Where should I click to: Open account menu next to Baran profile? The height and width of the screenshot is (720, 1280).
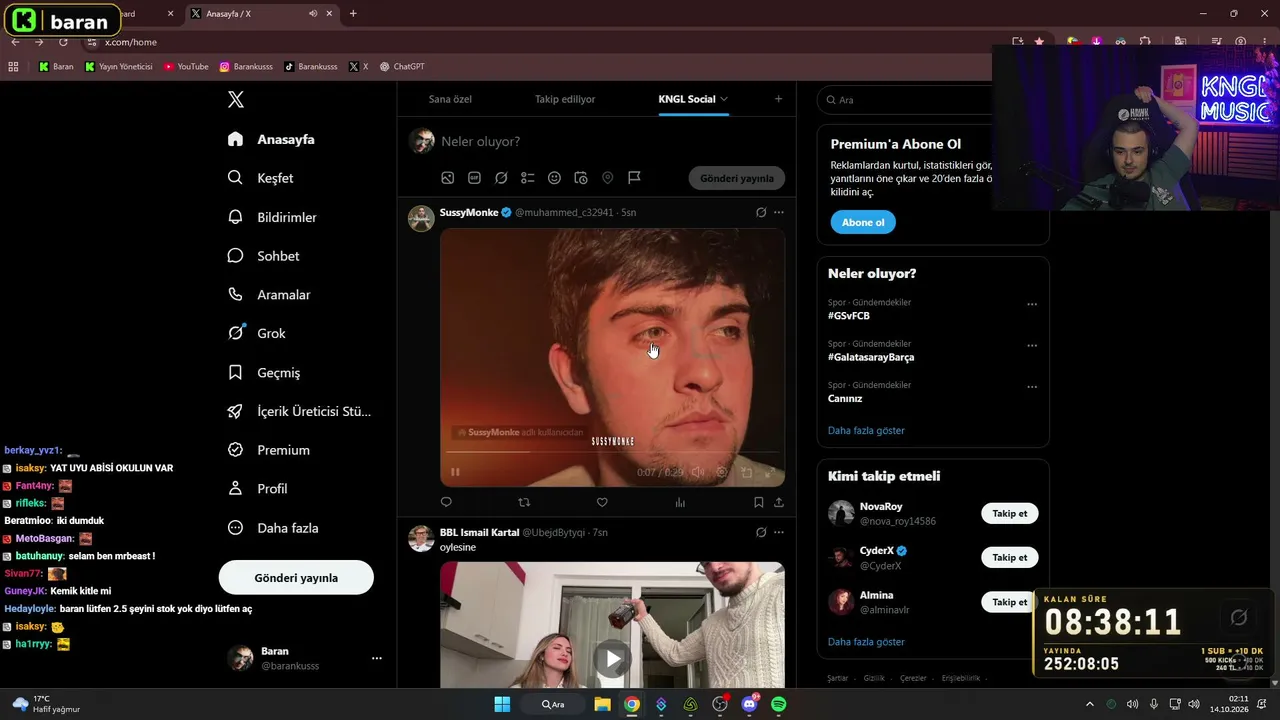point(377,658)
